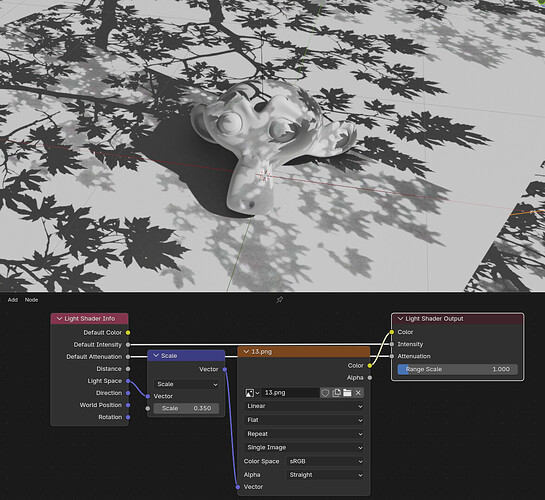Screen dimensions: 545x500
Task: Collapse the Light Shader Info node
Action: pos(59,319)
